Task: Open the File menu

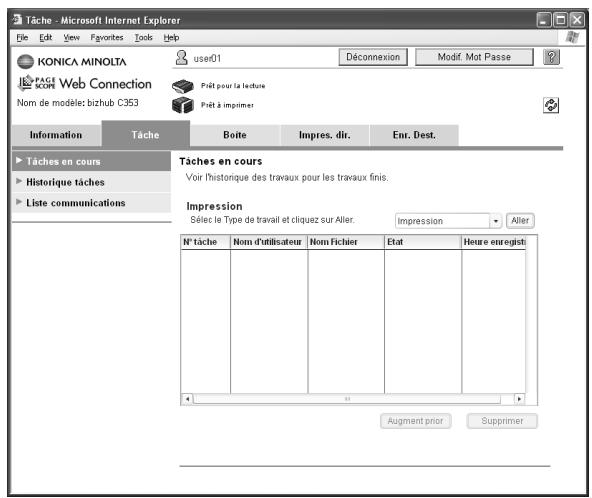Action: [x=22, y=37]
